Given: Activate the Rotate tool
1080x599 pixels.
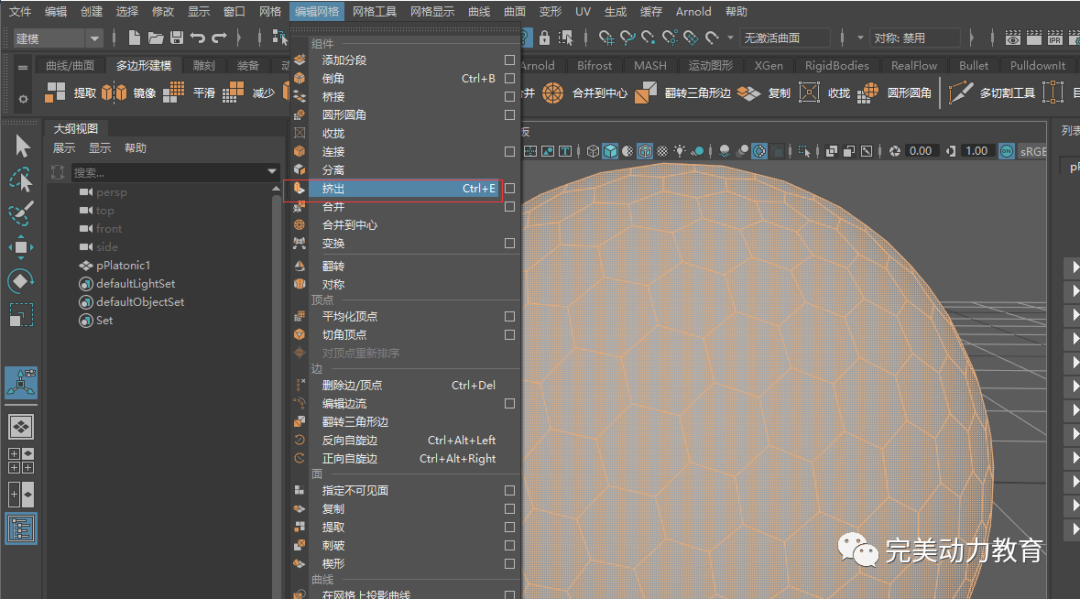Looking at the screenshot, I should (x=21, y=281).
